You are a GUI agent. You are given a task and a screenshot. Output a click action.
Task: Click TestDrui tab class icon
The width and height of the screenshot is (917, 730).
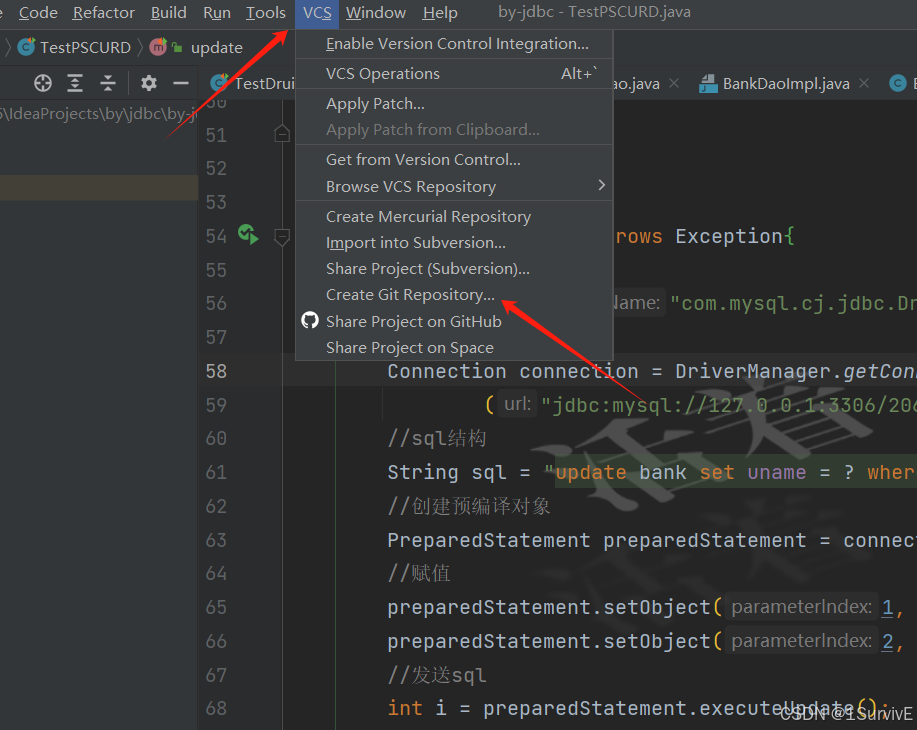tap(219, 83)
